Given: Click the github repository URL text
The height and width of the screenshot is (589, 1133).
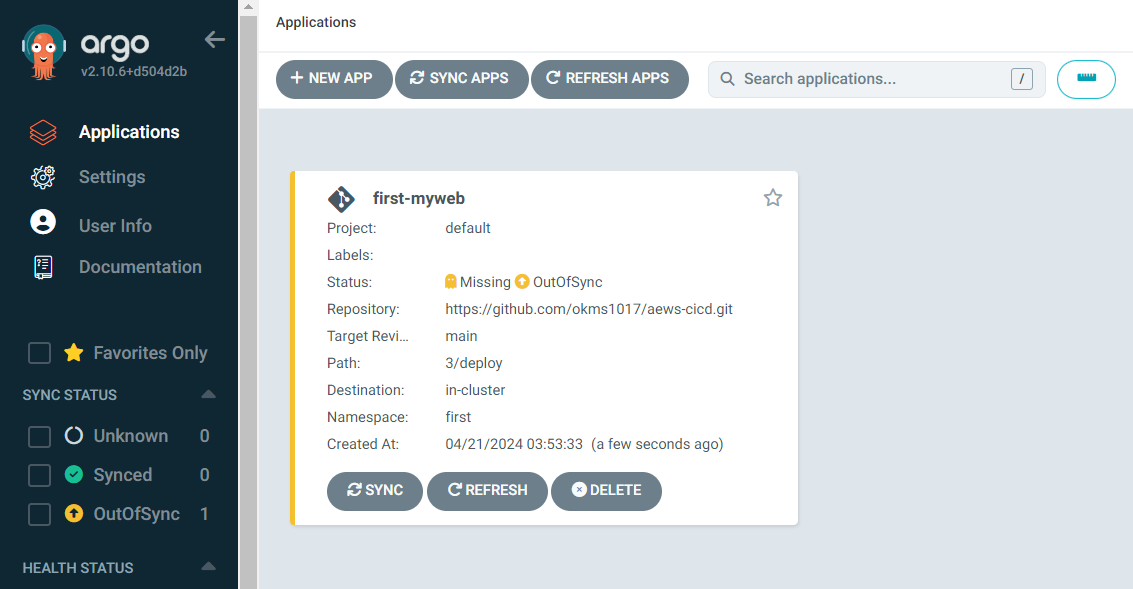Looking at the screenshot, I should pyautogui.click(x=589, y=309).
